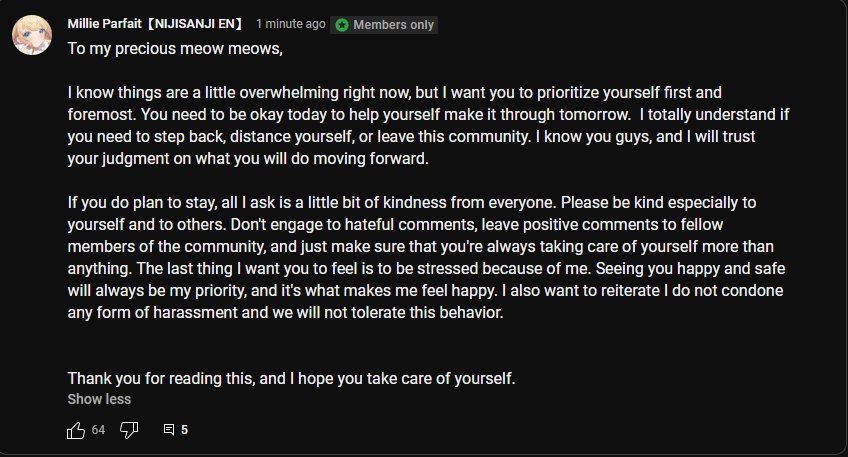Click the like count 64
Image resolution: width=848 pixels, height=457 pixels.
point(98,430)
